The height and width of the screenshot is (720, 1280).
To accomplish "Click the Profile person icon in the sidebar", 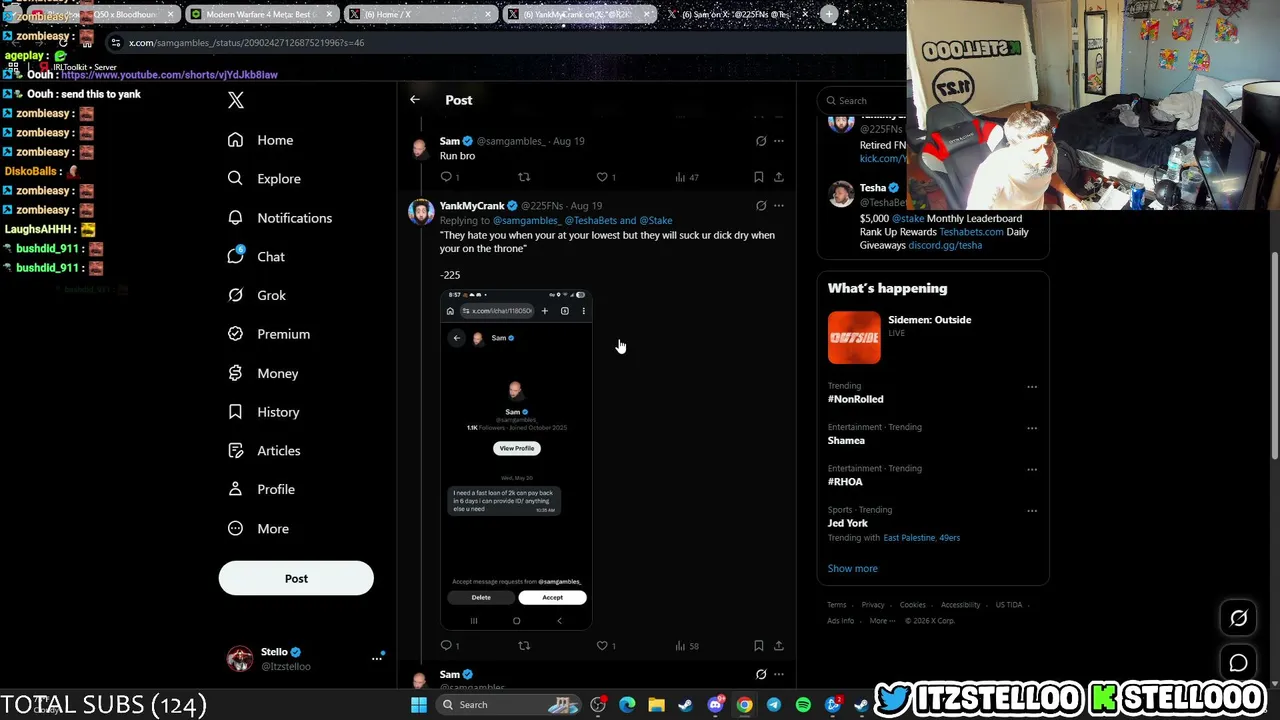I will pyautogui.click(x=235, y=489).
